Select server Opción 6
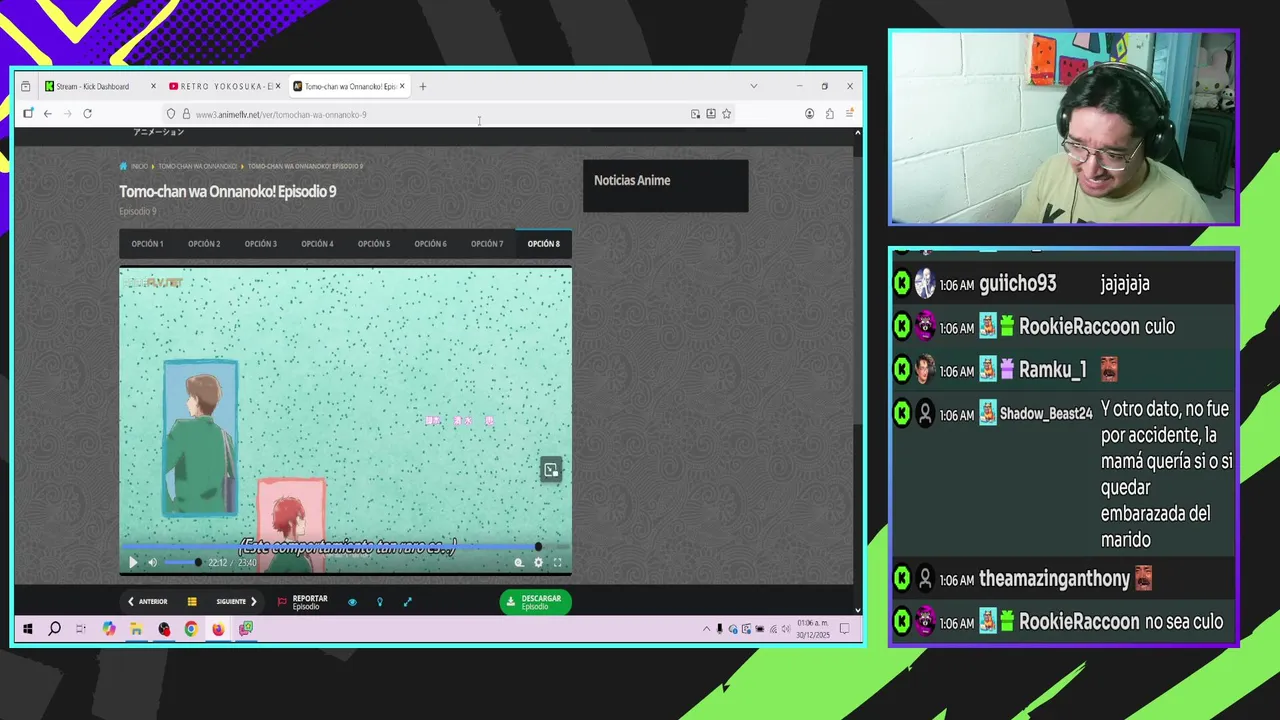Viewport: 1280px width, 720px height. point(431,244)
